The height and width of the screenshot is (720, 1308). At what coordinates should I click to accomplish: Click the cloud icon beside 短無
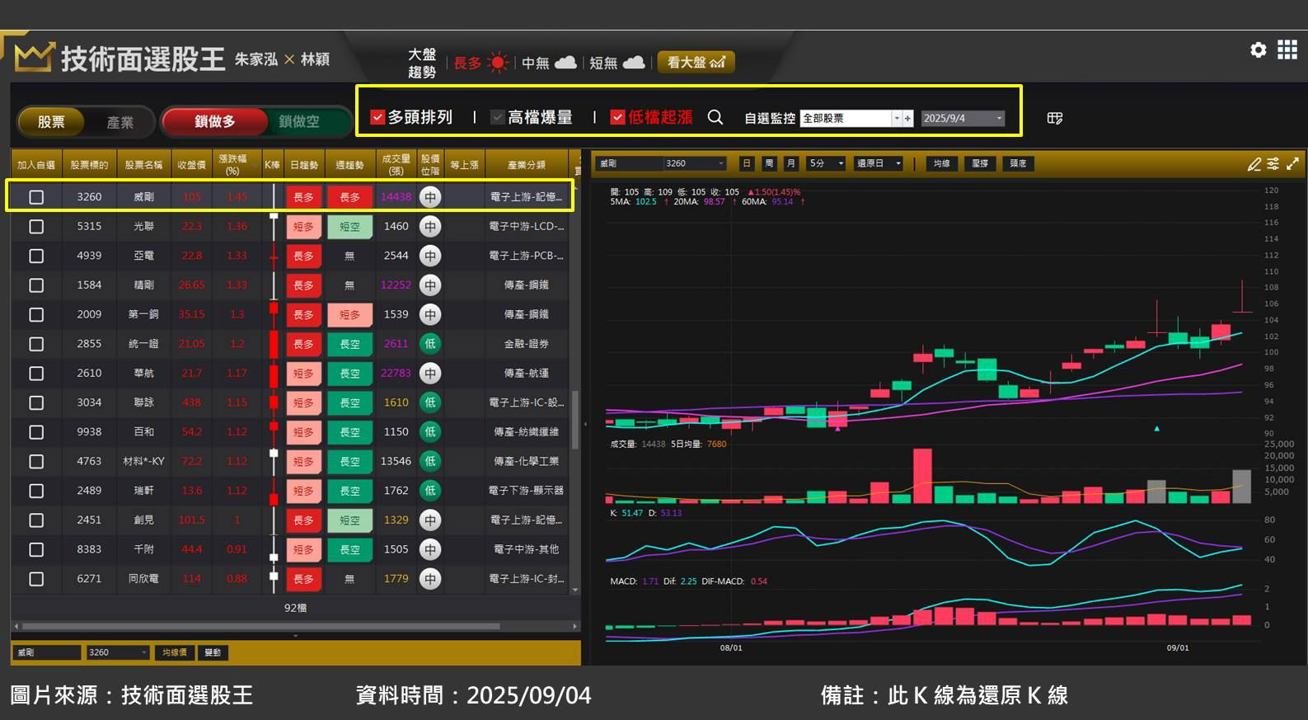tap(634, 62)
